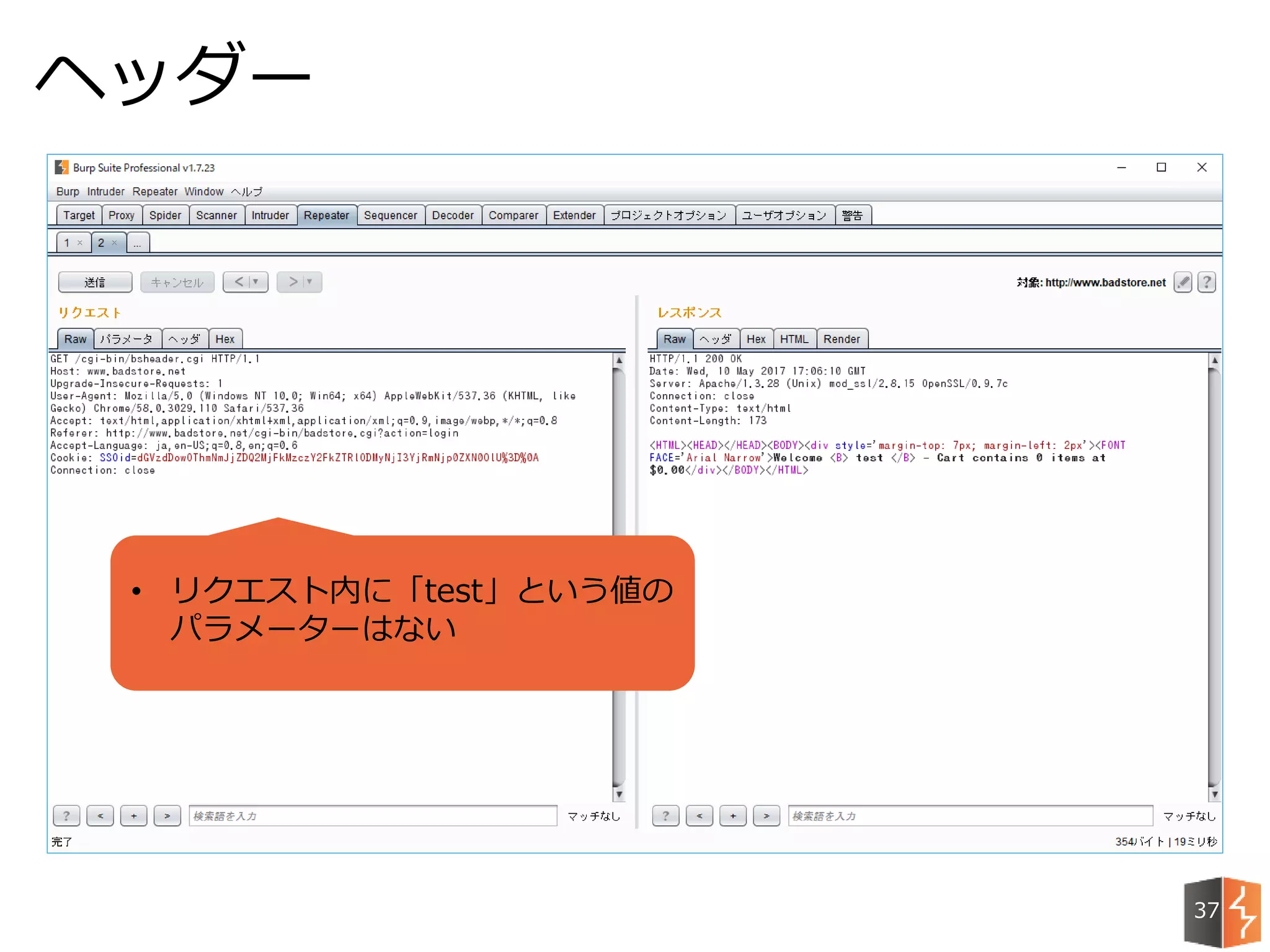Click the HTTP/1.1 200 OK status line

[x=696, y=359]
